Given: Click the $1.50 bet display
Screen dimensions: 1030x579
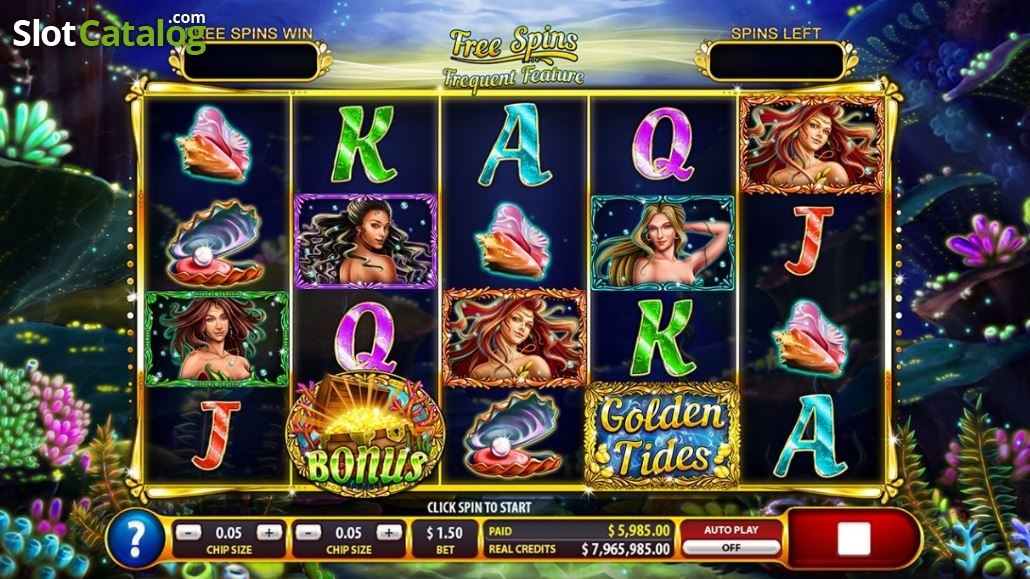Looking at the screenshot, I should click(x=445, y=539).
